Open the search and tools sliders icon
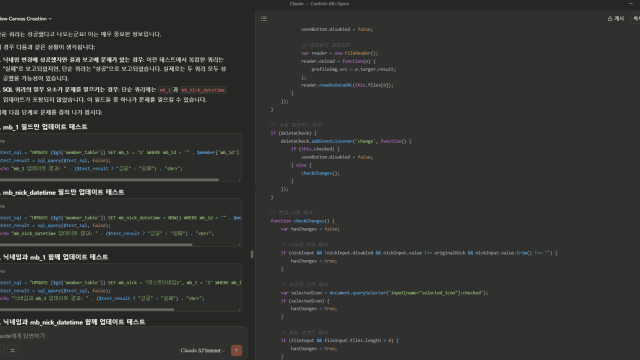 tap(13, 350)
